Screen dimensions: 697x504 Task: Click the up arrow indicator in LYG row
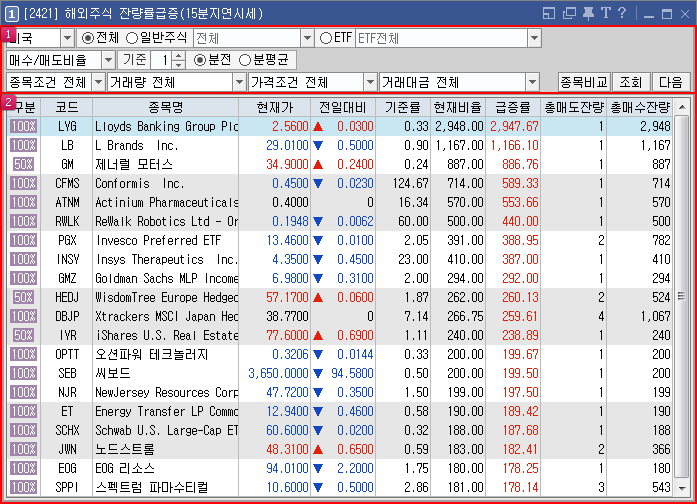pos(318,127)
